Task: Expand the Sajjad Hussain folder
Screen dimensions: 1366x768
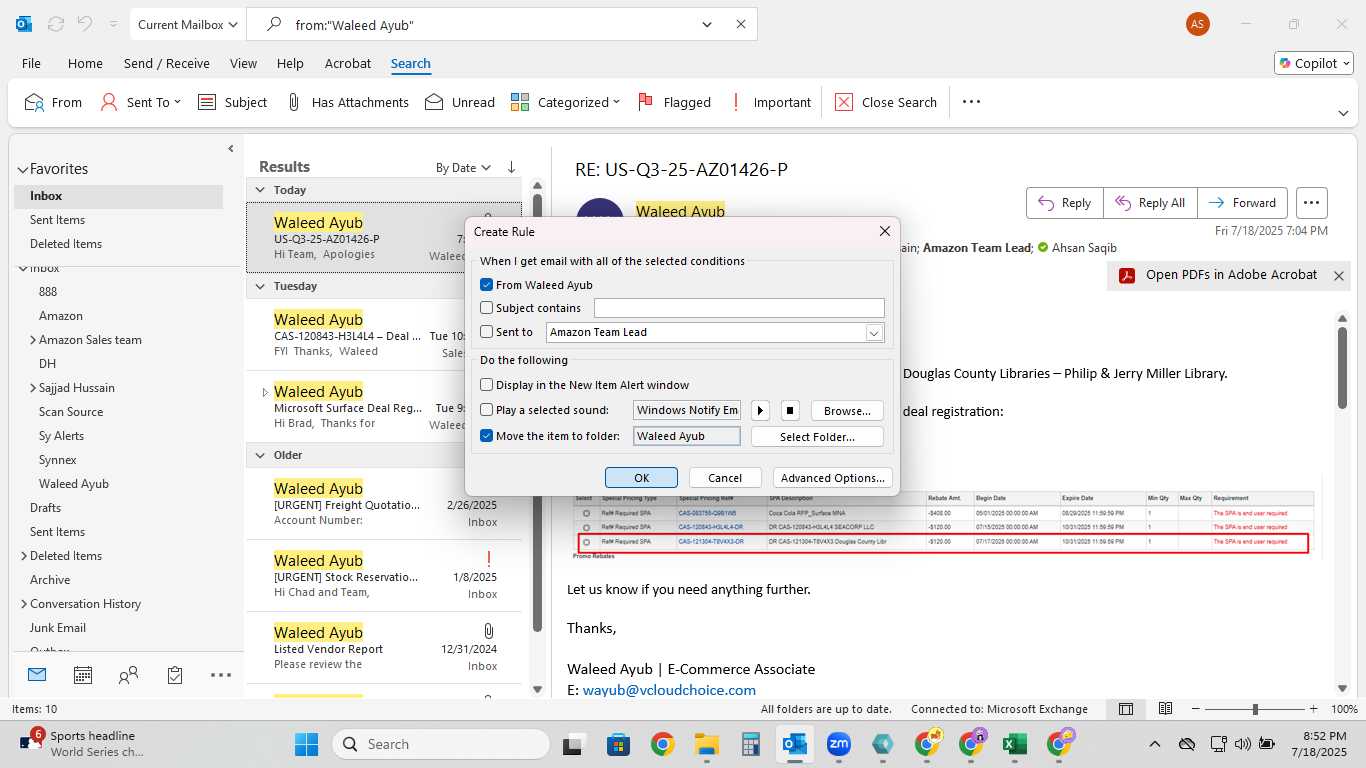Action: pos(33,388)
